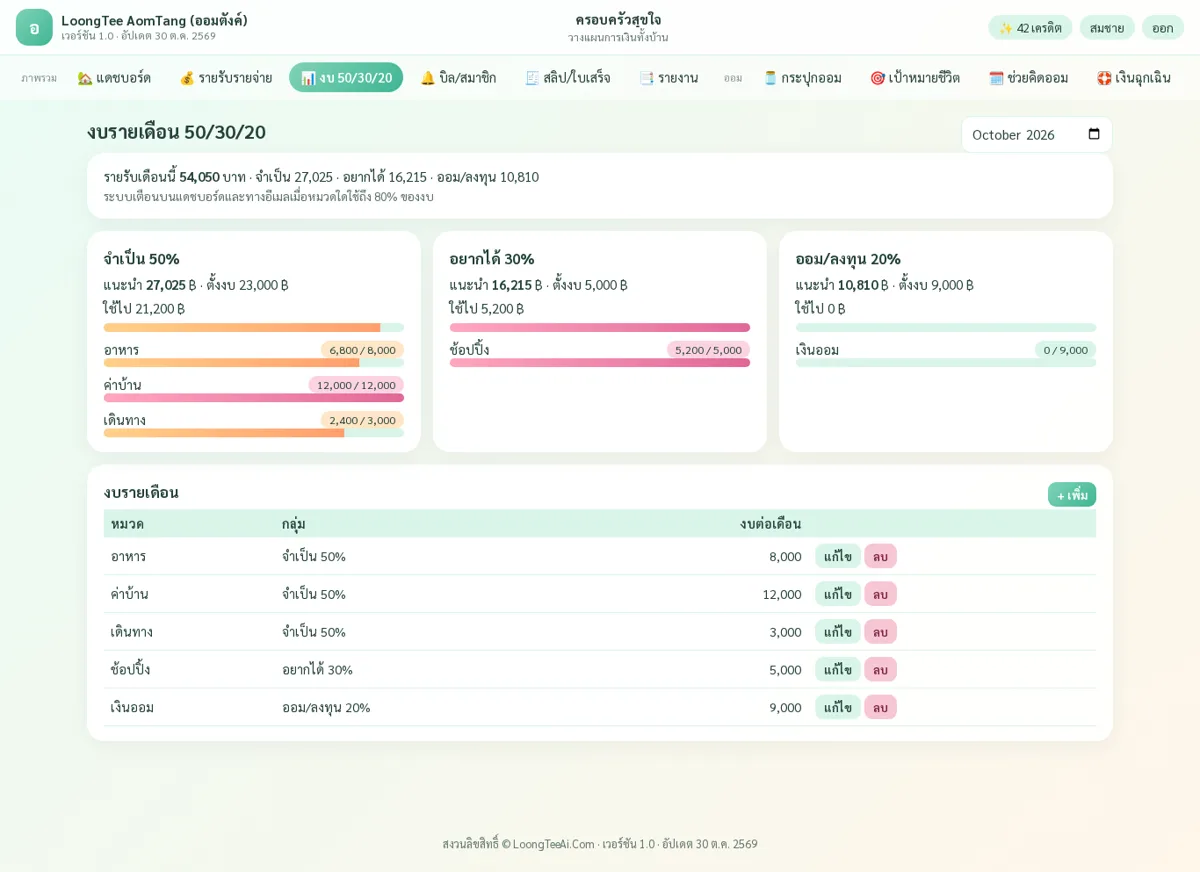This screenshot has height=872, width=1200.
Task: Edit the เดินทาง budget row
Action: coord(838,632)
